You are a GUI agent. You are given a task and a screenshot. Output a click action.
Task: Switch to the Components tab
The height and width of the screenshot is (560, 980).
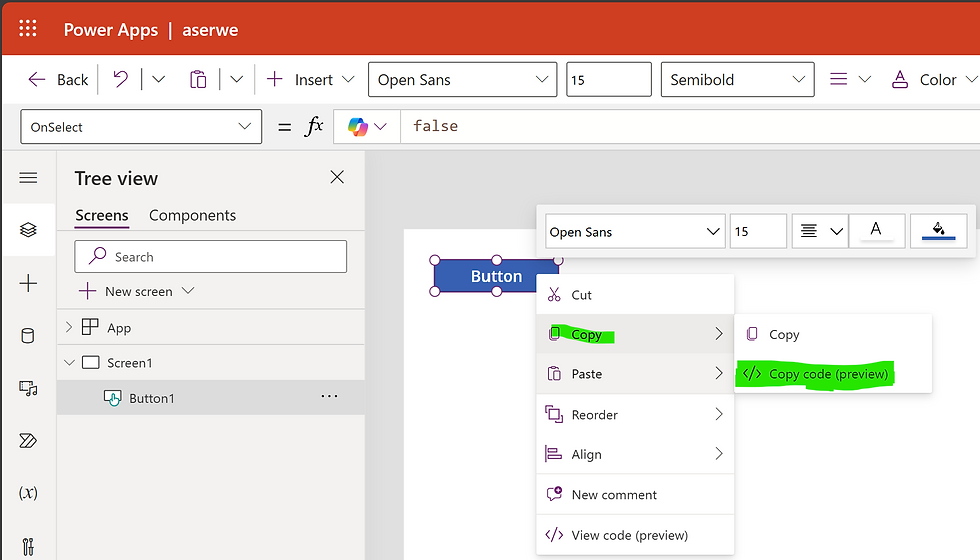point(192,215)
